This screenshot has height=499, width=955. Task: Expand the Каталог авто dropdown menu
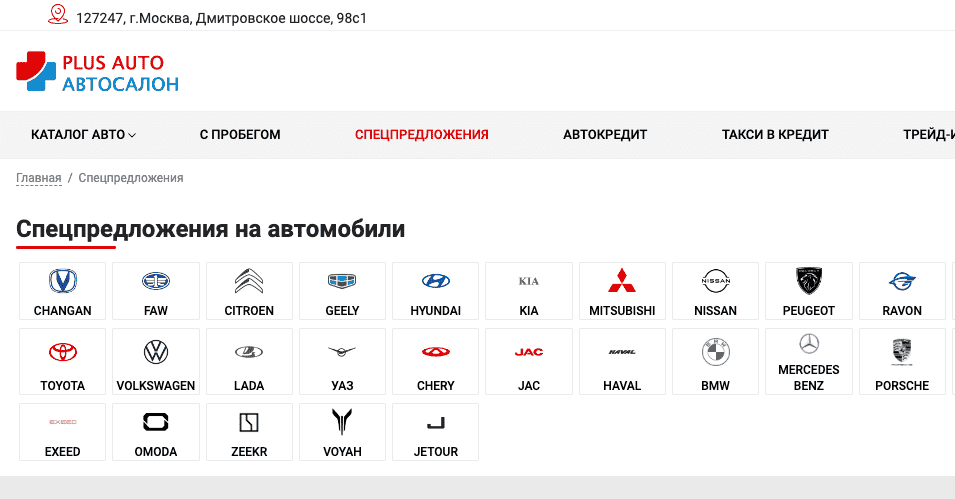tap(83, 135)
